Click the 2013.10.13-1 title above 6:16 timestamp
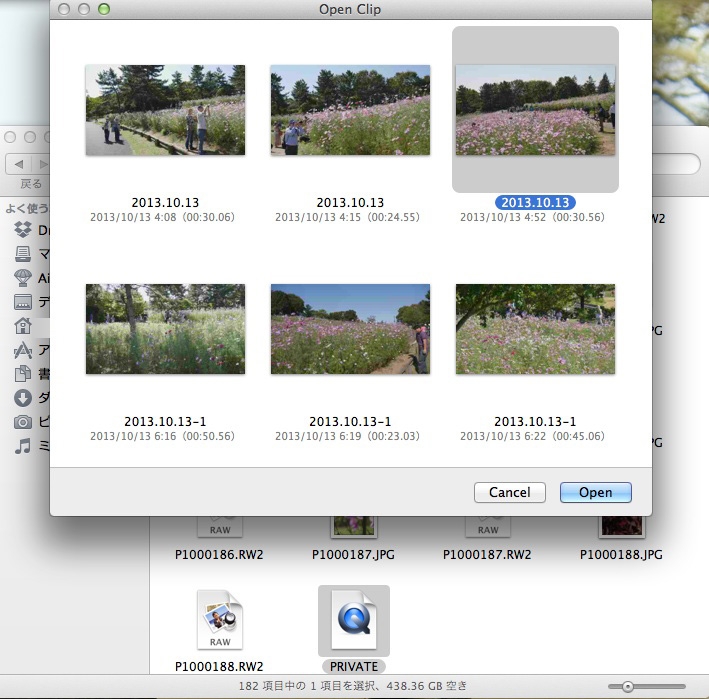 (x=165, y=421)
